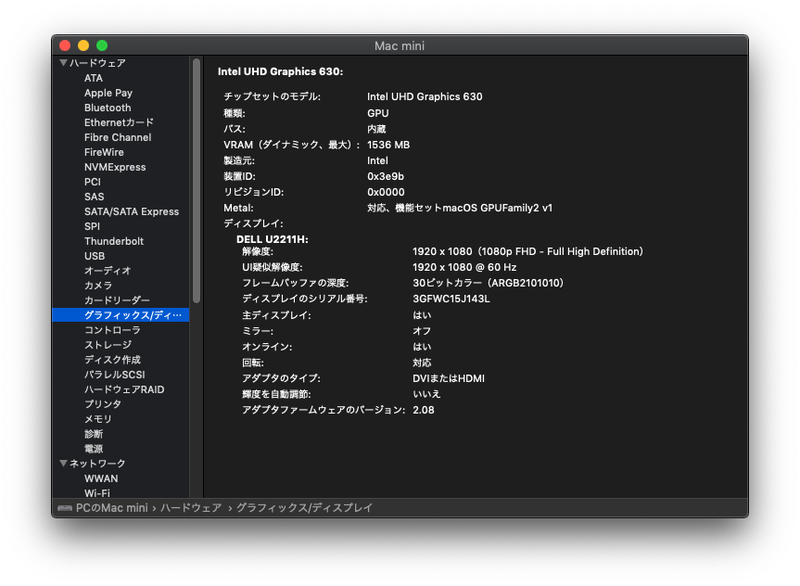Open ハードウェアRAID in the sidebar
Image resolution: width=800 pixels, height=586 pixels.
tap(124, 389)
